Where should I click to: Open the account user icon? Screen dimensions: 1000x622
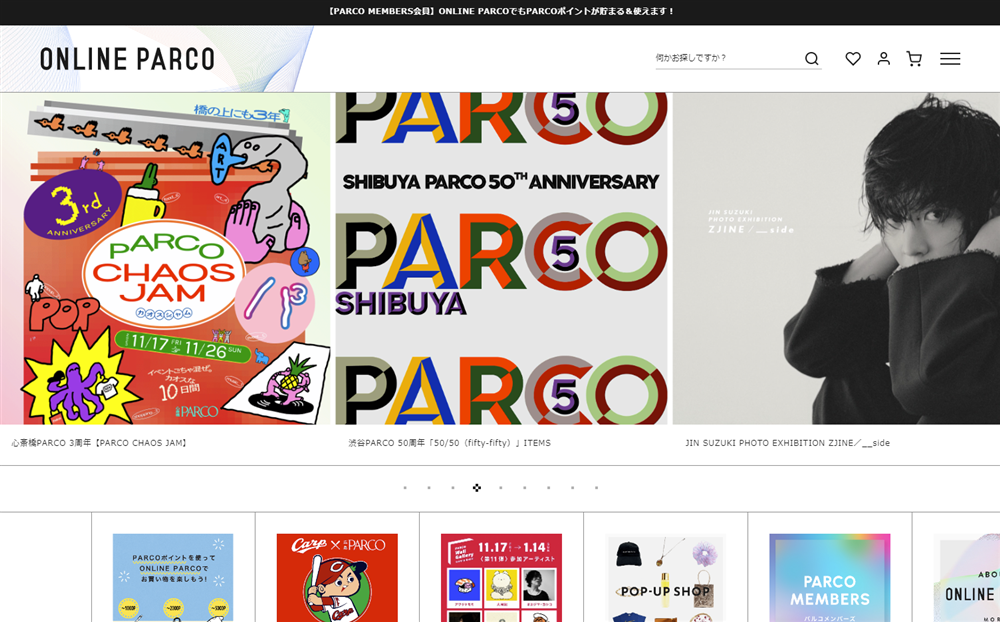[x=883, y=59]
